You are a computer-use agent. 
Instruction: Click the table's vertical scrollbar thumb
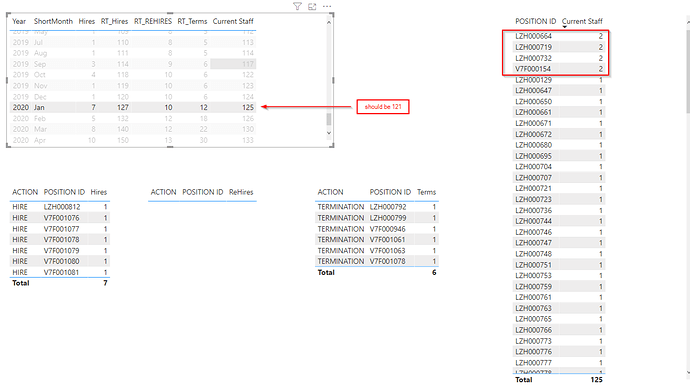[329, 119]
